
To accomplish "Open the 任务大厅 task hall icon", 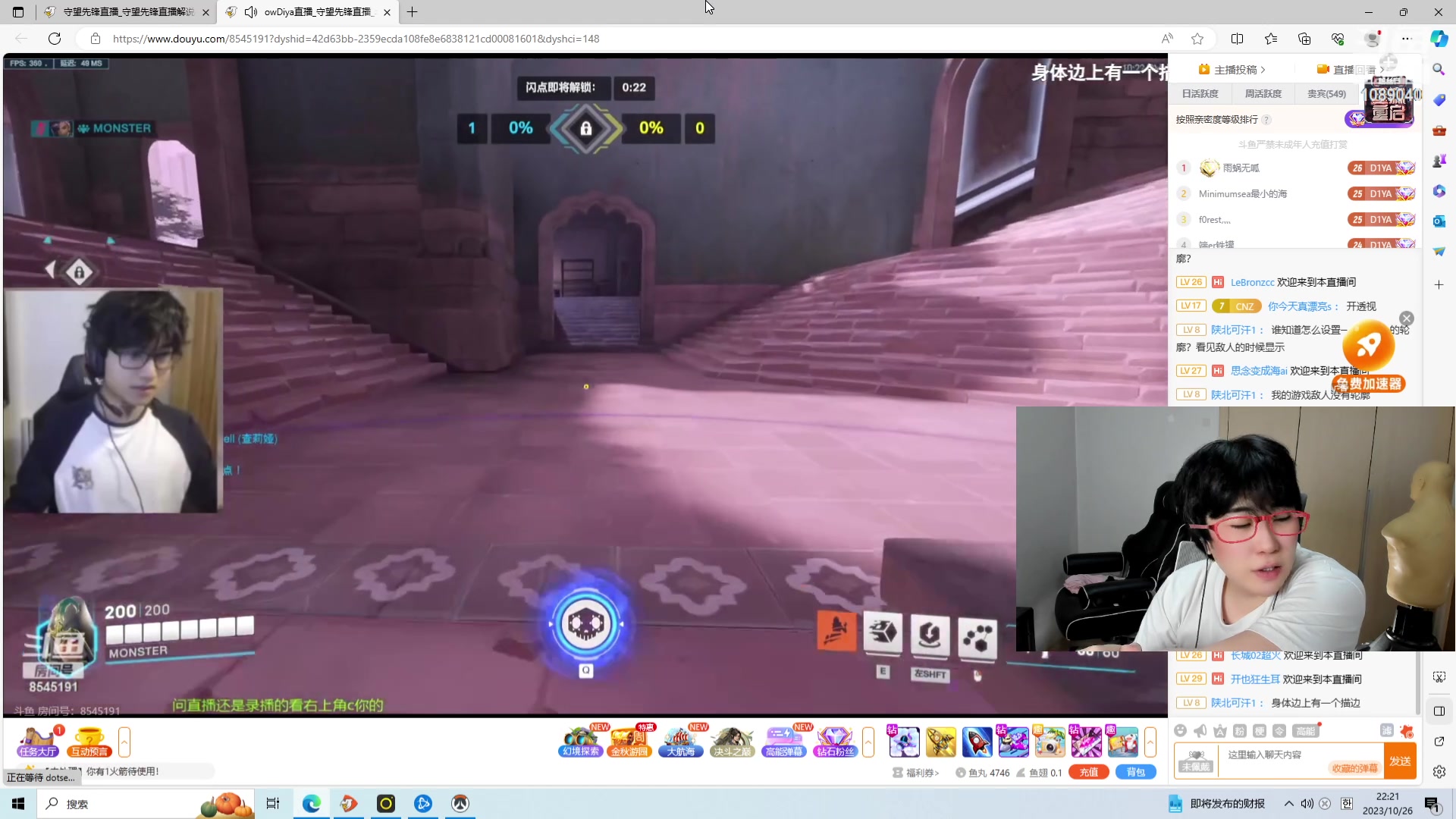I will pos(38,742).
